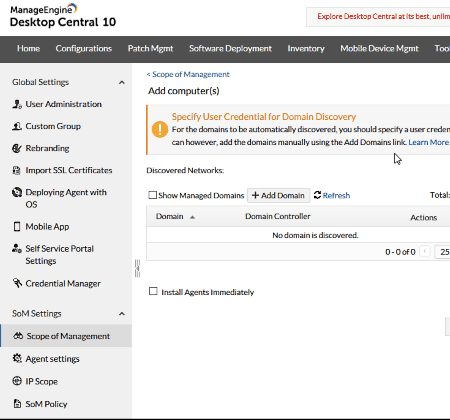Click the Self Service Portal Settings icon

coord(17,248)
